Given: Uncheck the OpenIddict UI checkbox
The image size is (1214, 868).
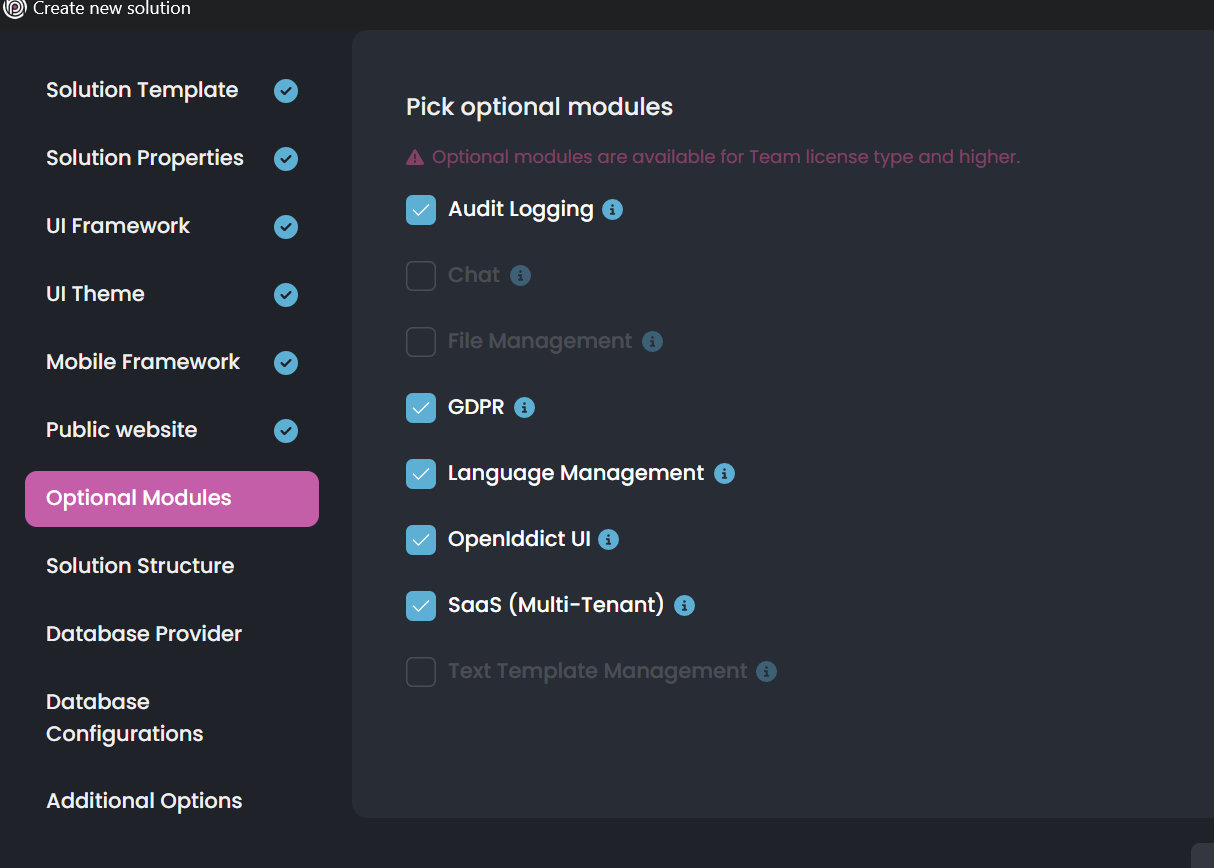Looking at the screenshot, I should [421, 540].
